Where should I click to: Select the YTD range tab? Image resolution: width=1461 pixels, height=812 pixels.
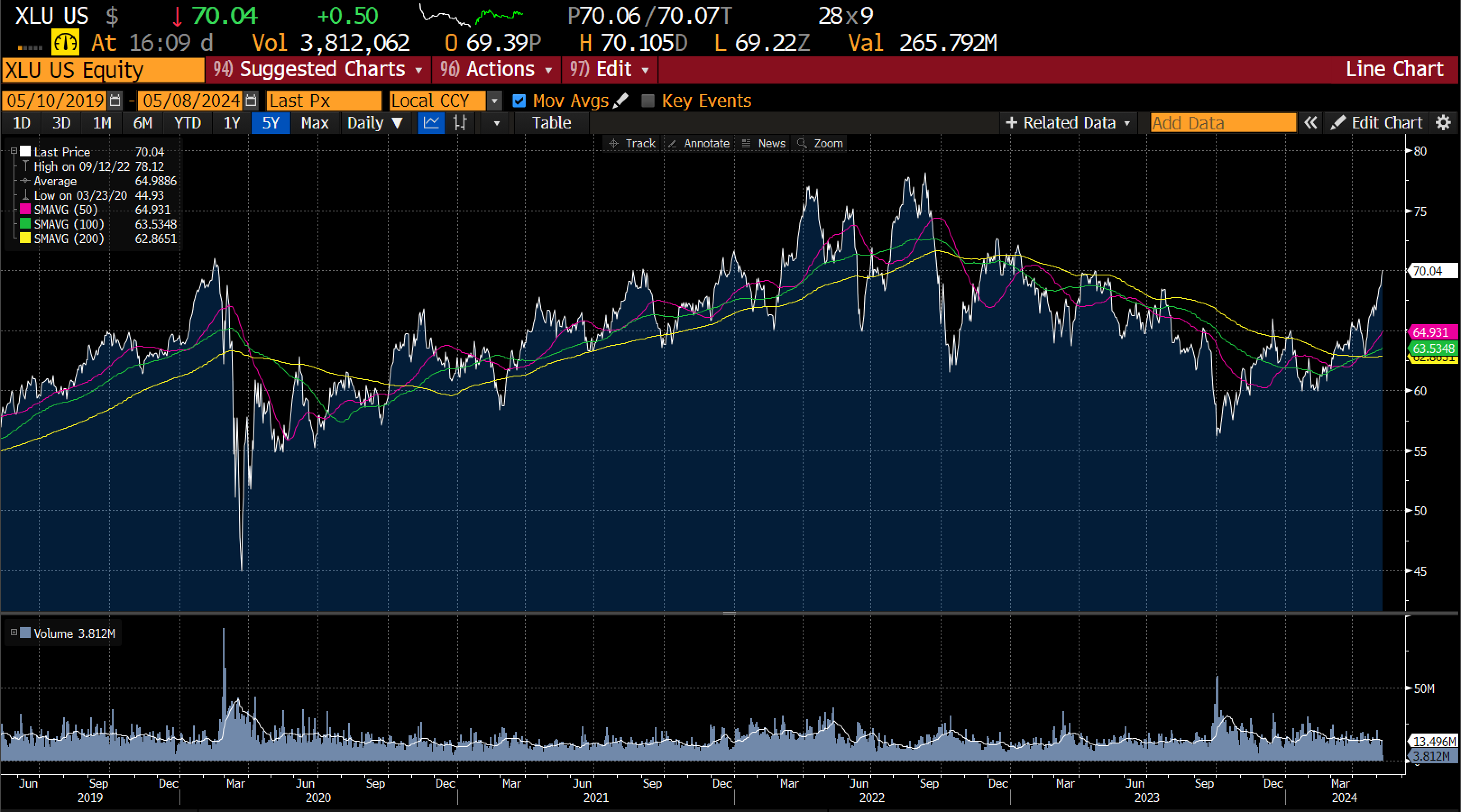(188, 123)
